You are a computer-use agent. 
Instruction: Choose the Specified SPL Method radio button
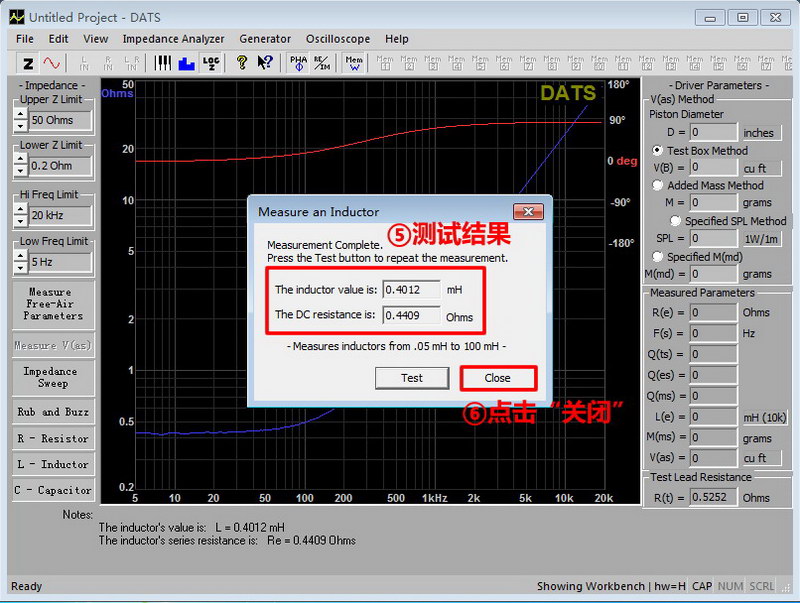pyautogui.click(x=676, y=221)
